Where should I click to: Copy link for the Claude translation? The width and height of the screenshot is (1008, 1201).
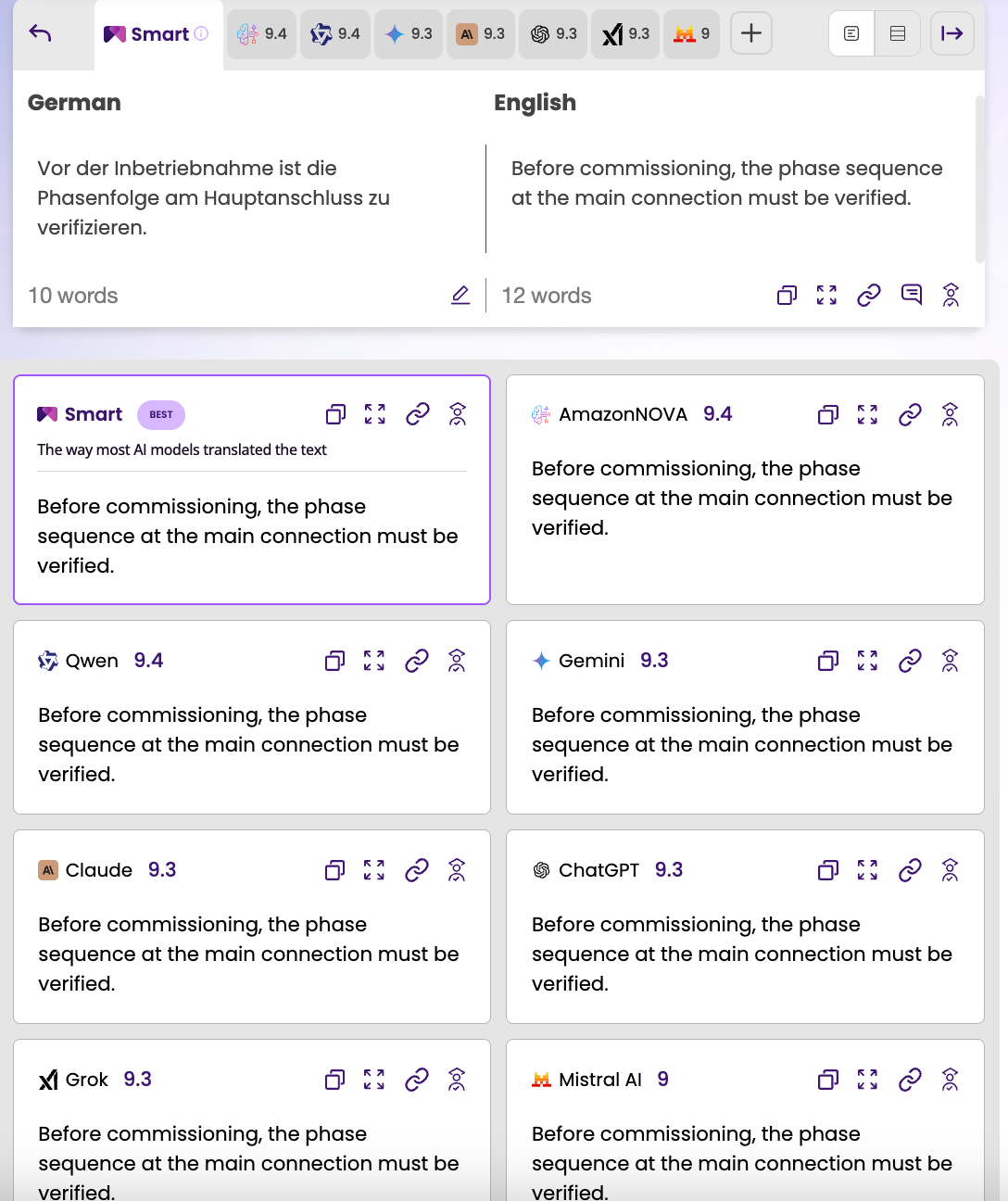click(x=417, y=870)
